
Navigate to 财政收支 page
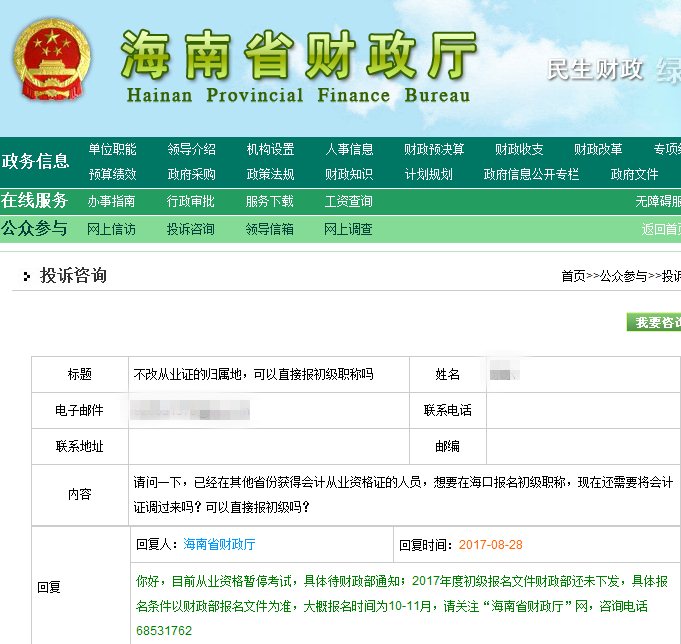coord(519,150)
